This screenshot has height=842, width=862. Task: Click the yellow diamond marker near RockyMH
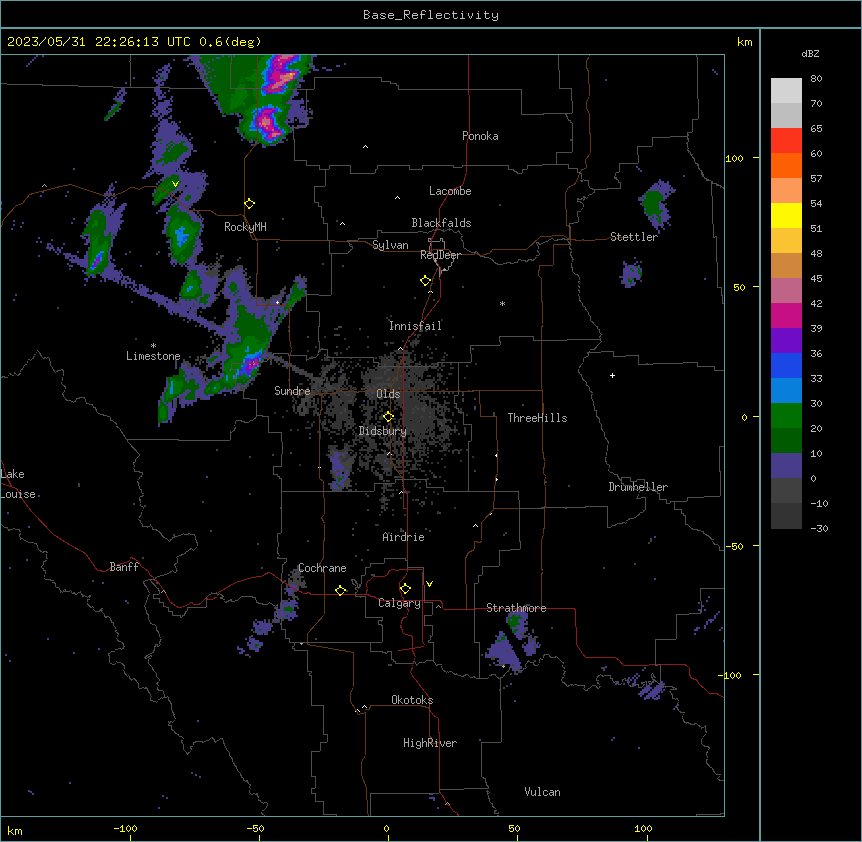click(249, 204)
